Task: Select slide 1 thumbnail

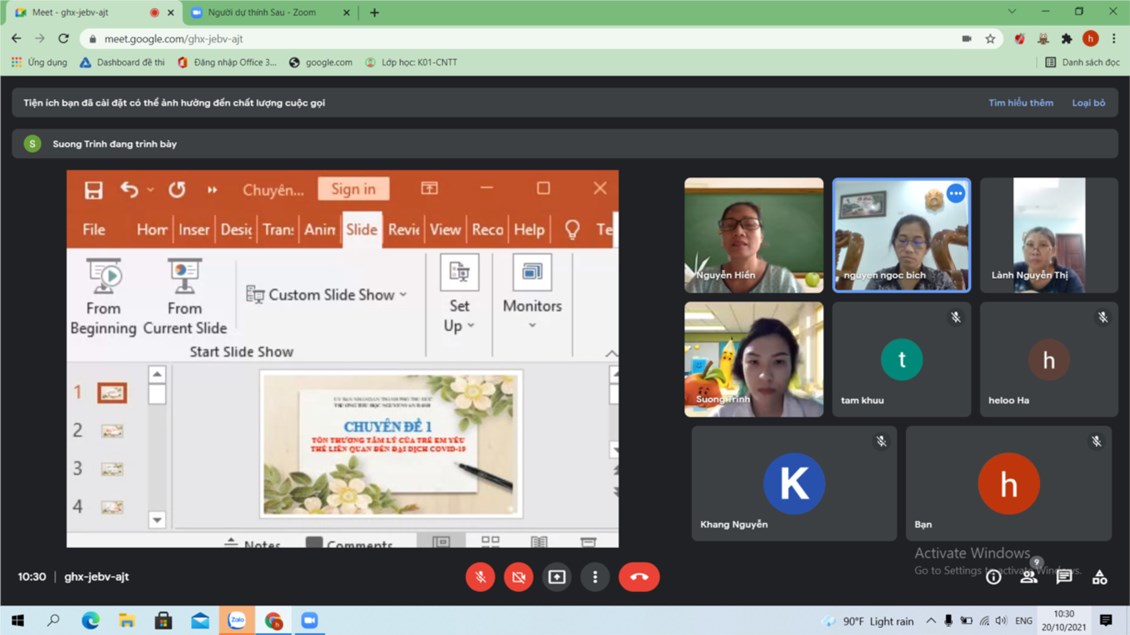Action: click(x=112, y=393)
